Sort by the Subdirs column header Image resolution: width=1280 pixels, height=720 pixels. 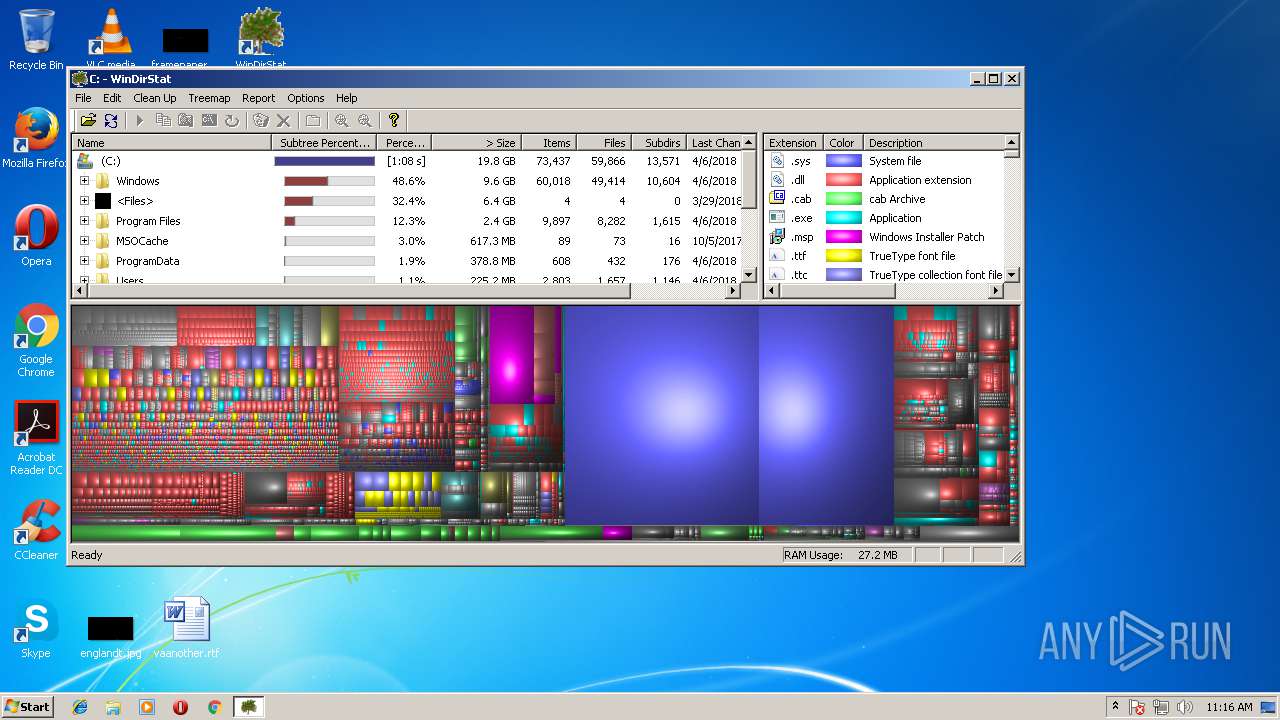659,143
